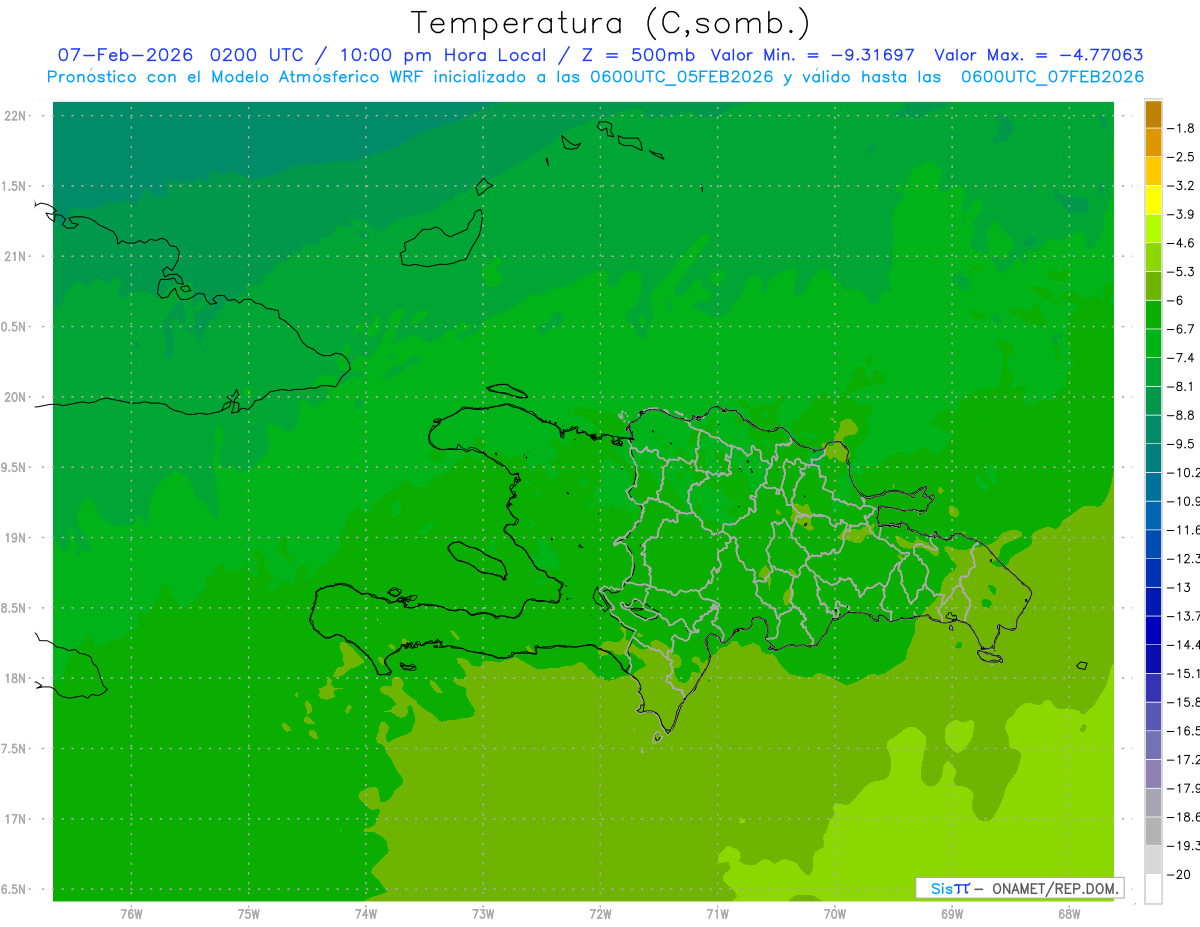Click the "-8.8" legend label
The height and width of the screenshot is (927, 1200).
coord(1181,415)
